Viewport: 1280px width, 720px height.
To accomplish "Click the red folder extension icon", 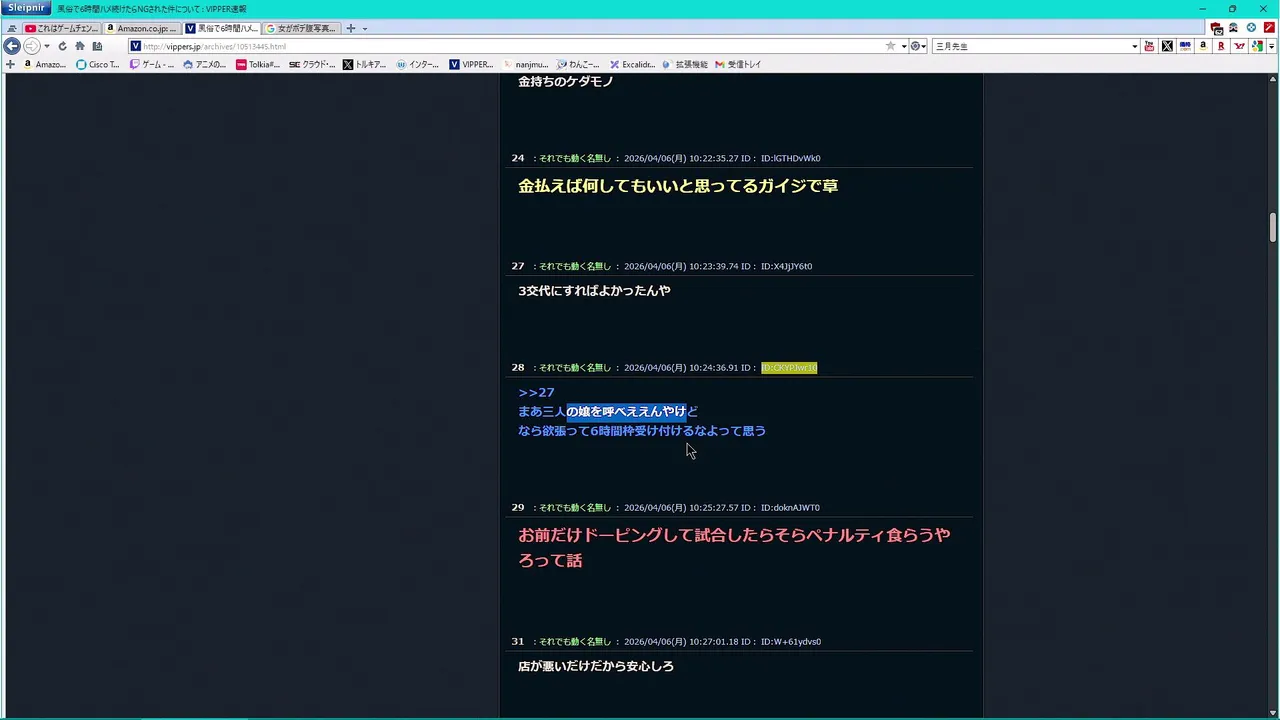I will click(x=1216, y=28).
